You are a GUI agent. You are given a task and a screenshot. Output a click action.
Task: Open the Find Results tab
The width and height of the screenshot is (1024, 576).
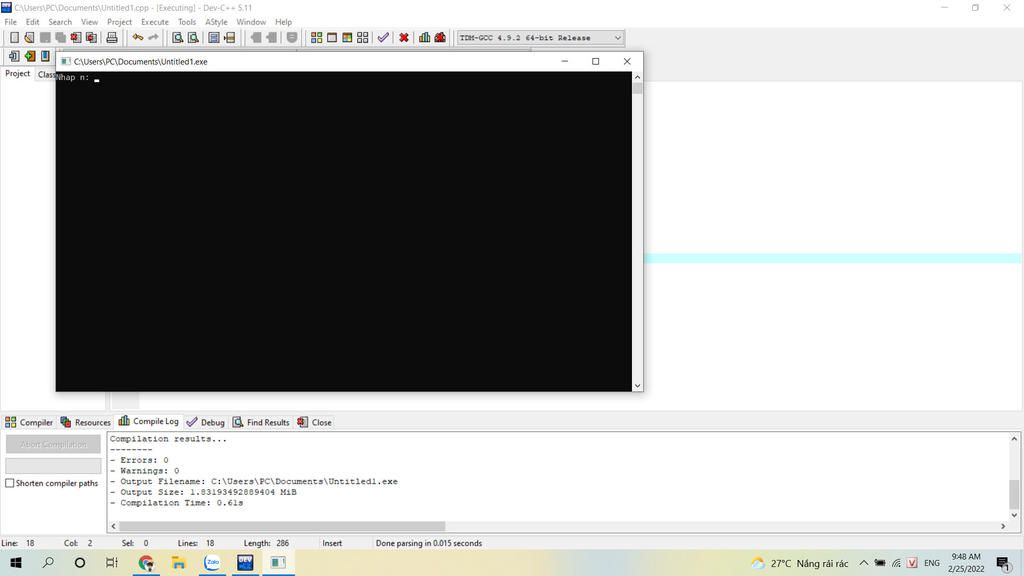click(261, 423)
